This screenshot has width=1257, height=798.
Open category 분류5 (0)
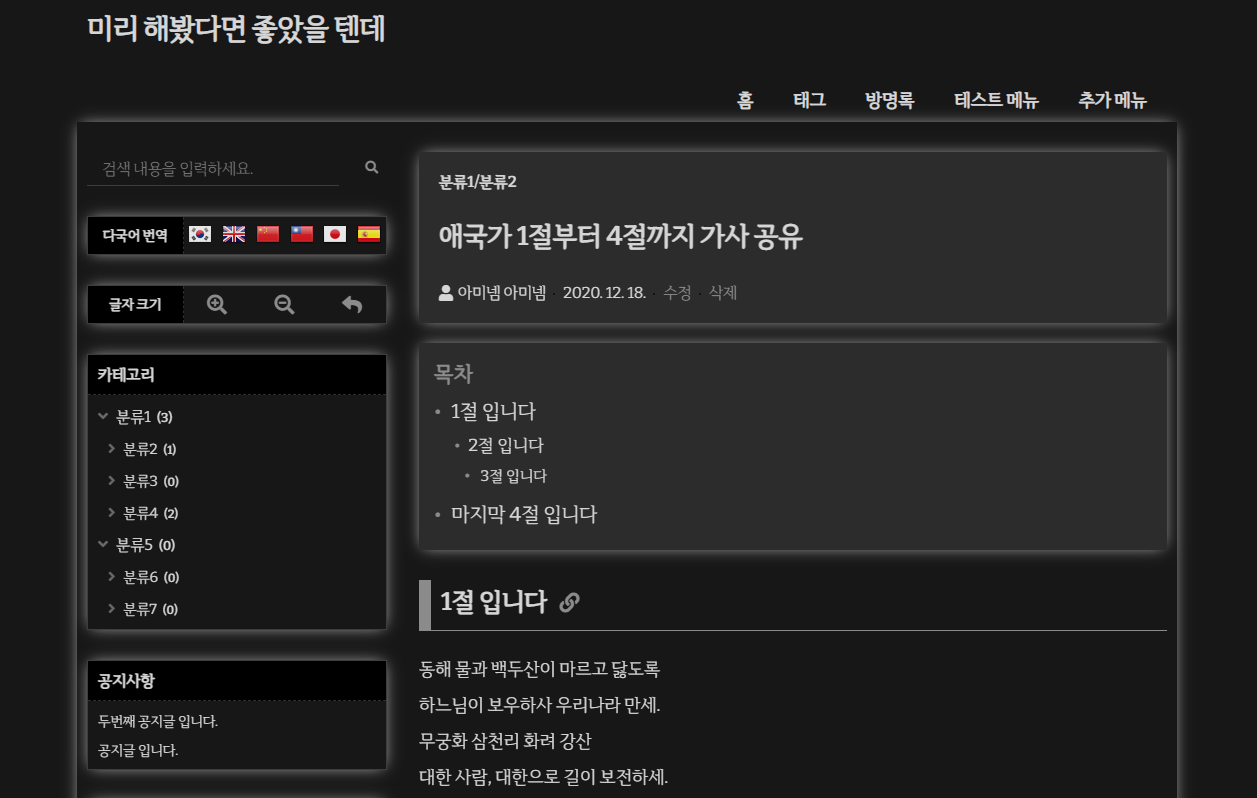click(146, 544)
